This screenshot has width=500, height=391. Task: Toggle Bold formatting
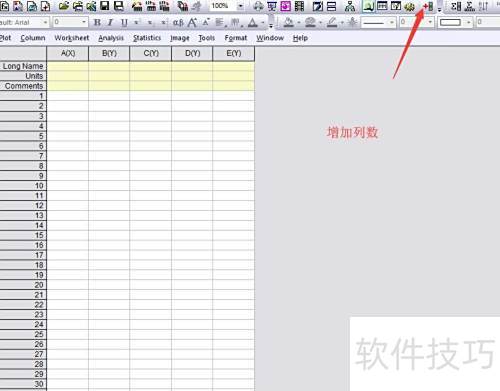click(x=97, y=22)
